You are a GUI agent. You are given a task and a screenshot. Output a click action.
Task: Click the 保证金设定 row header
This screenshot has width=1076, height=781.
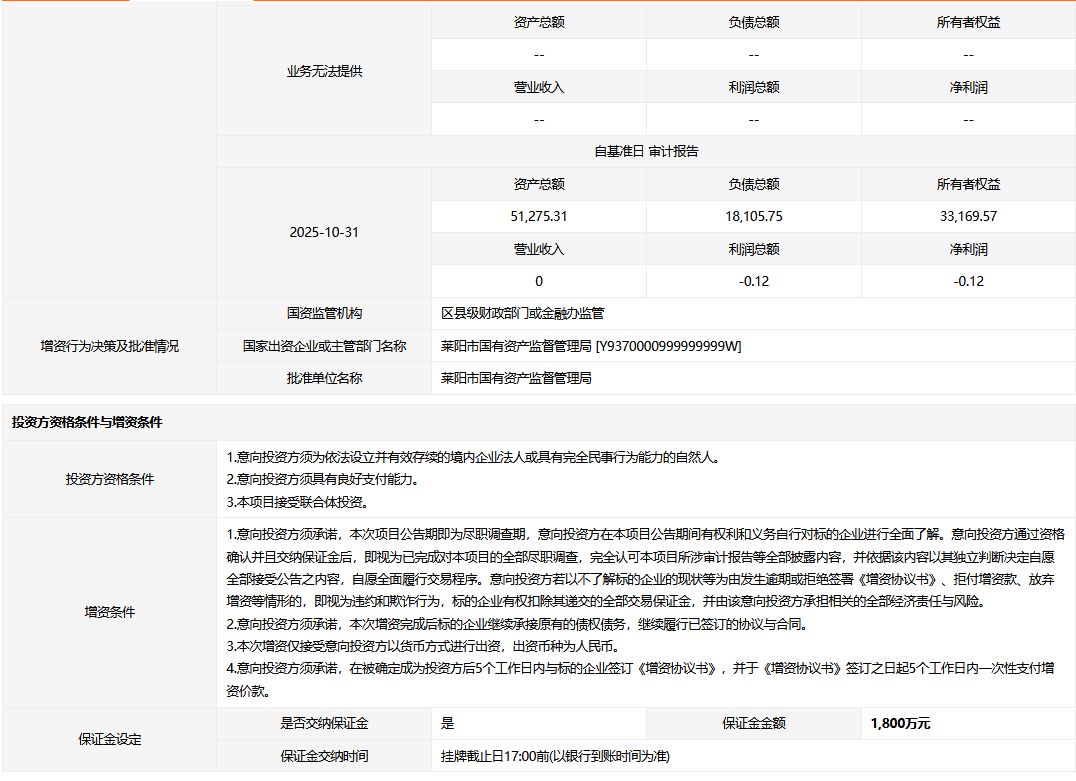(109, 740)
